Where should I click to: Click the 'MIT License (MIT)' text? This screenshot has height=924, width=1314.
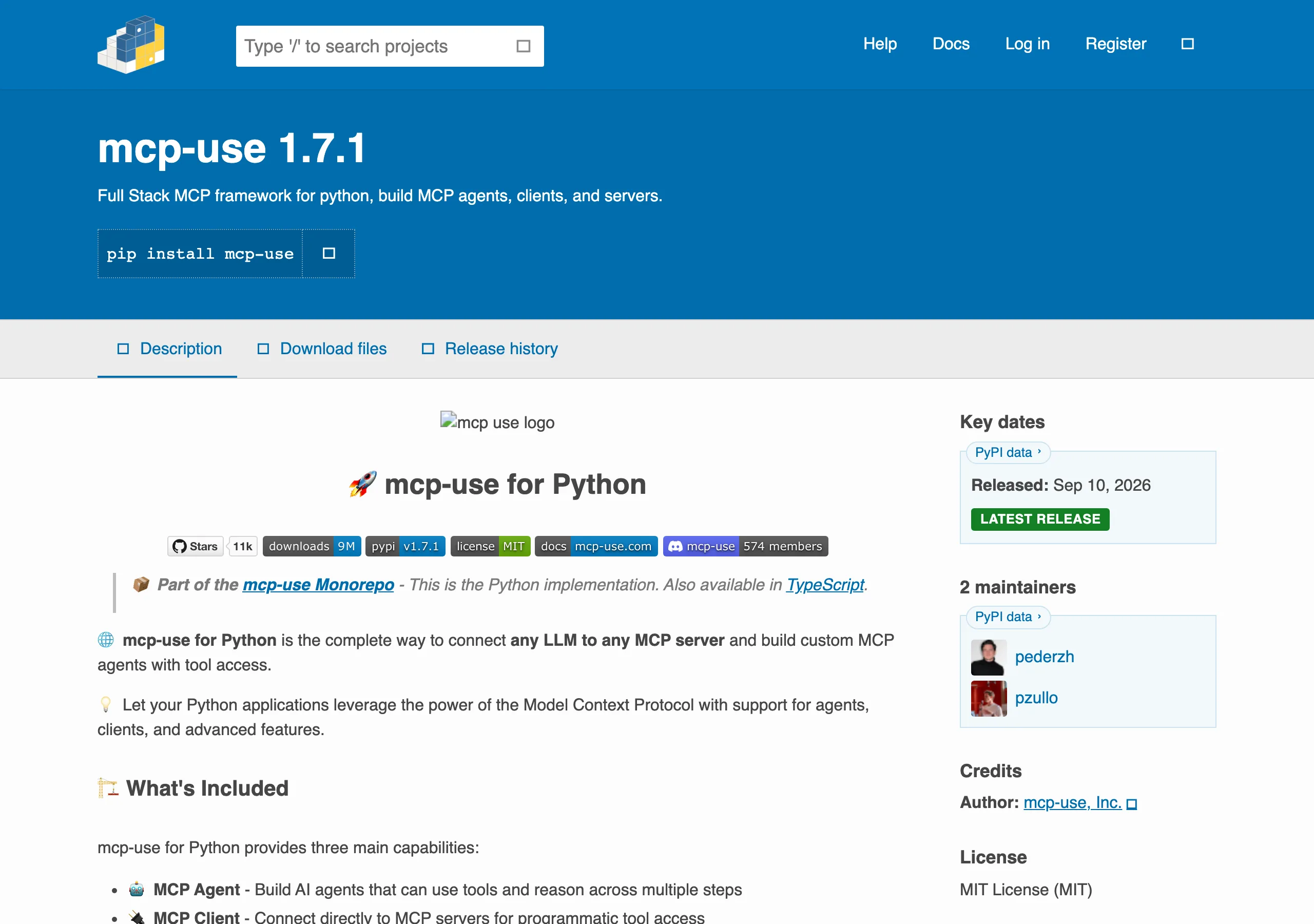(1026, 890)
